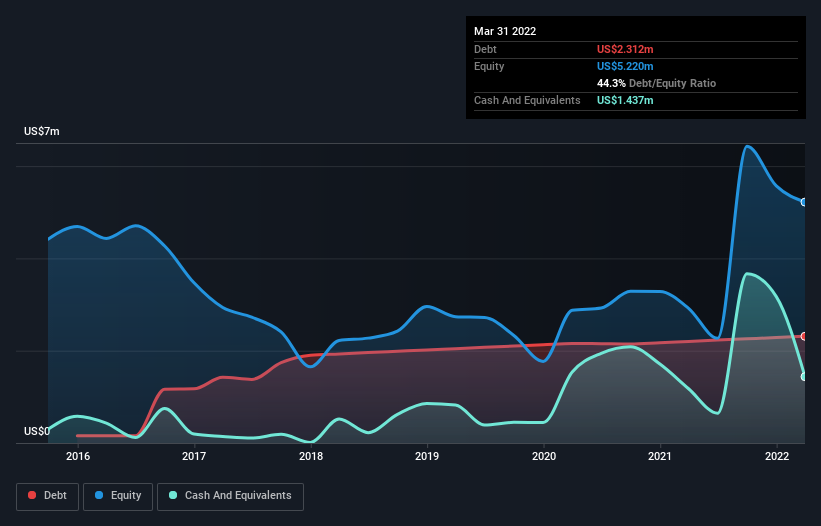This screenshot has height=526, width=821.
Task: Click the Debt row label in tooltip
Action: coord(485,49)
